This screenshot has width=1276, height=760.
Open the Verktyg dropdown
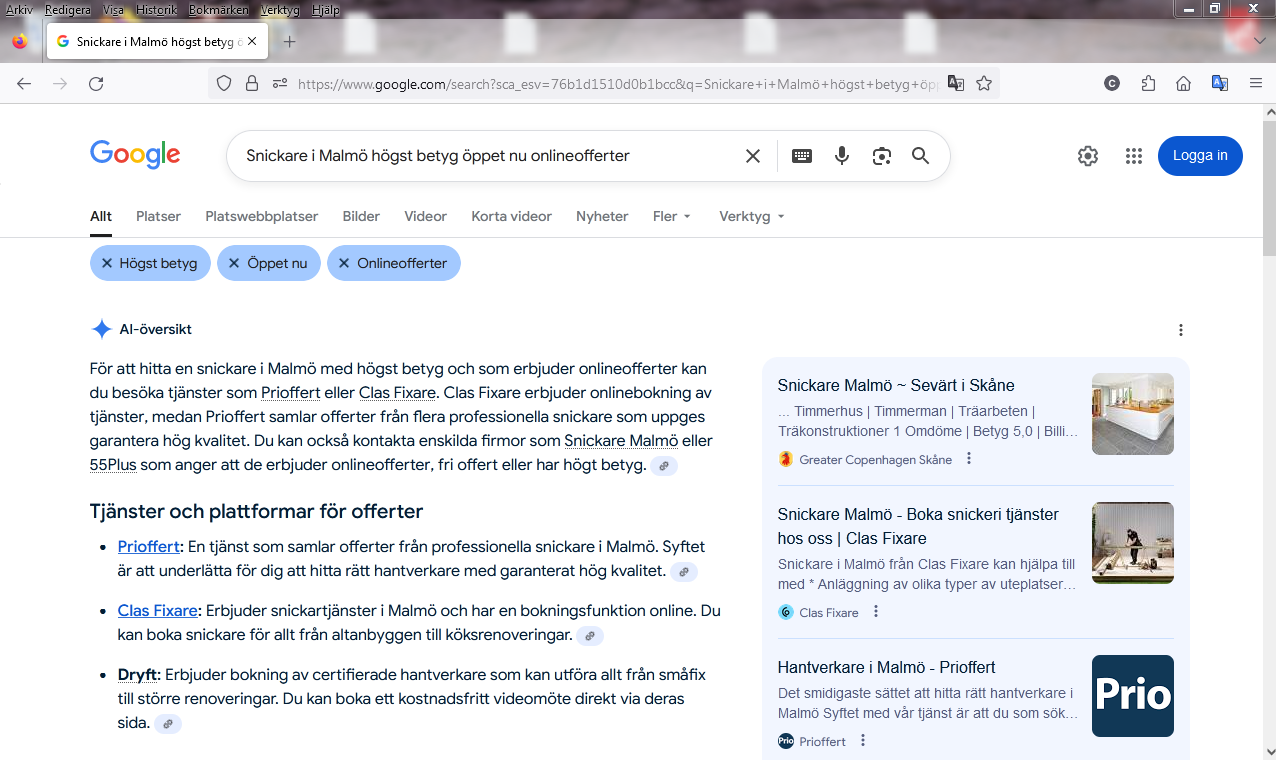click(x=751, y=216)
